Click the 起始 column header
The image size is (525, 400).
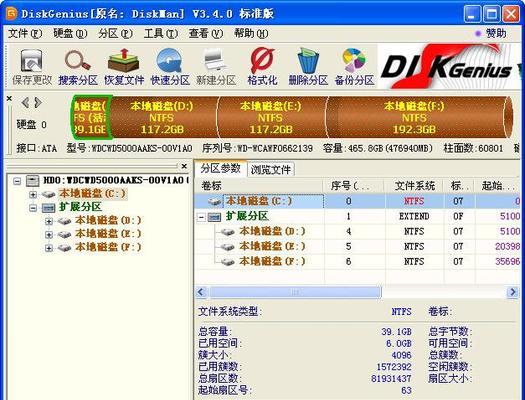pos(497,185)
